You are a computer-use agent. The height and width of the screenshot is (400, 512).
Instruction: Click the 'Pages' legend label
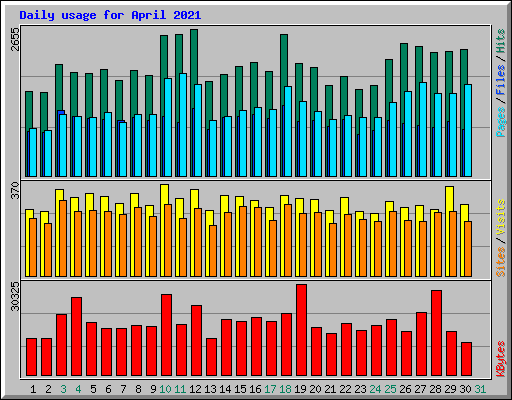click(501, 122)
